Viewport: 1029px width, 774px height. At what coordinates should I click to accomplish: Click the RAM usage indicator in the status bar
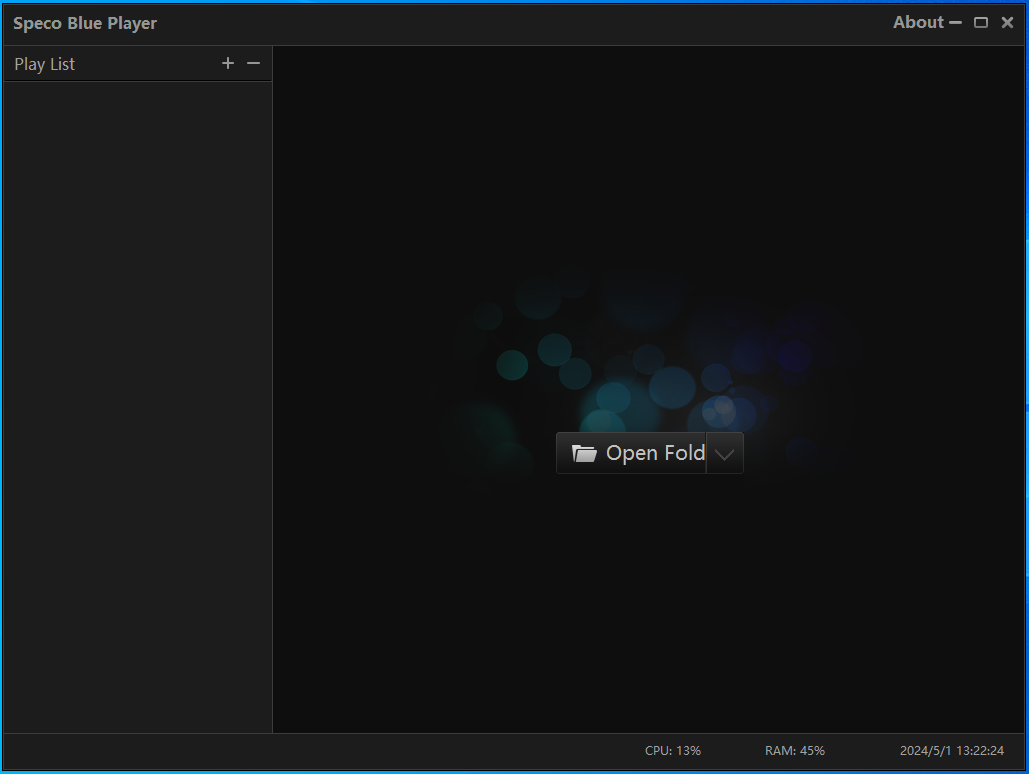[794, 750]
